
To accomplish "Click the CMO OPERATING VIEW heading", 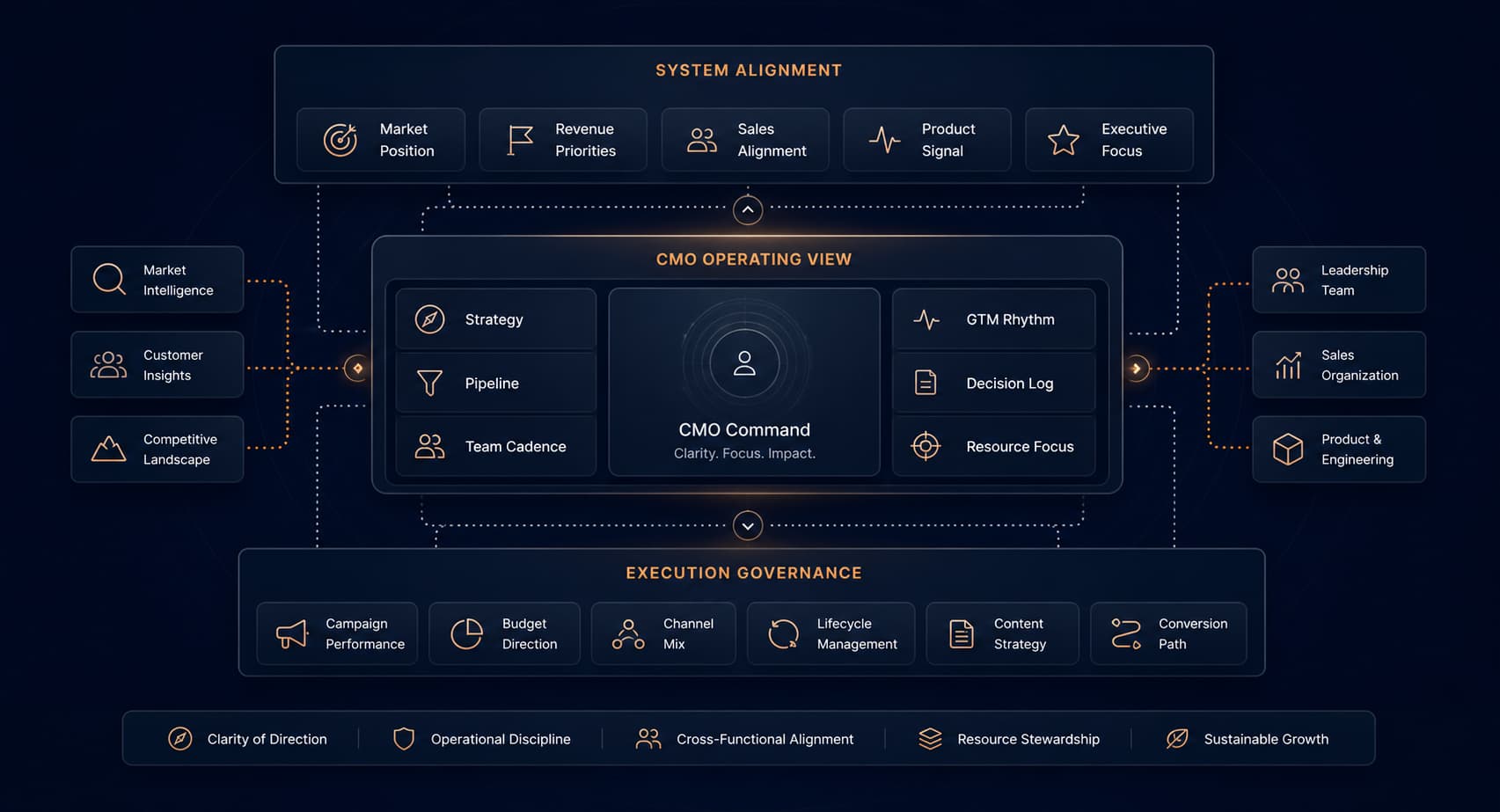I will click(x=754, y=260).
